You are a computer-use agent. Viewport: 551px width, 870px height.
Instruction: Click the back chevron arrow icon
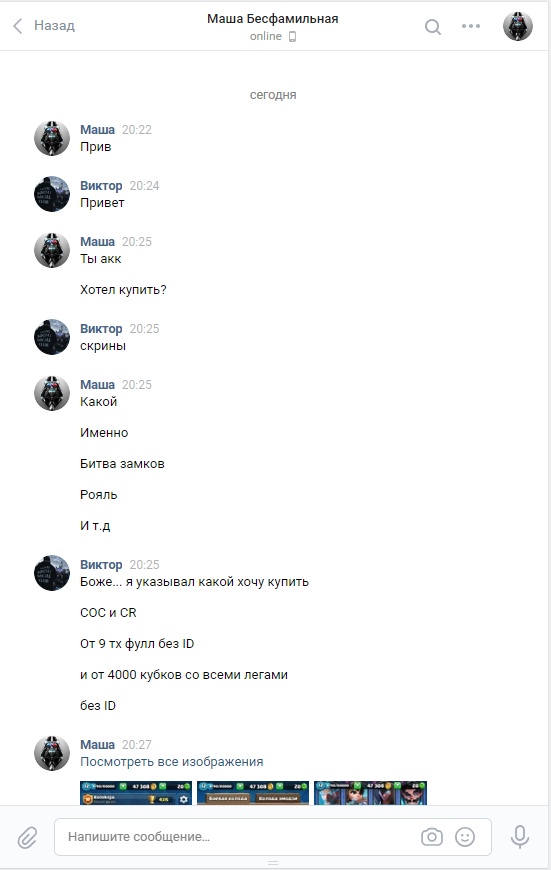coord(18,26)
